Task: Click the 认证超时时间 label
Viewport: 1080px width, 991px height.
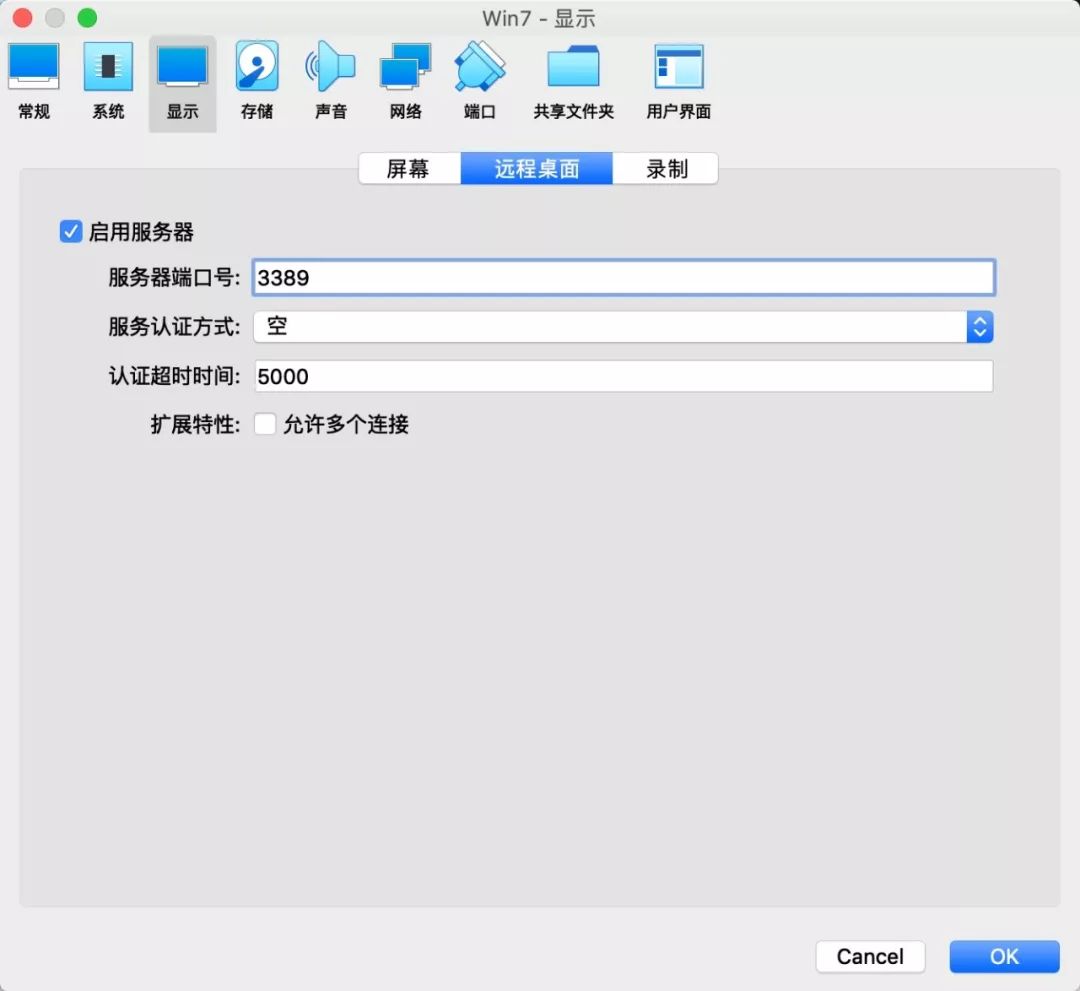Action: point(174,376)
